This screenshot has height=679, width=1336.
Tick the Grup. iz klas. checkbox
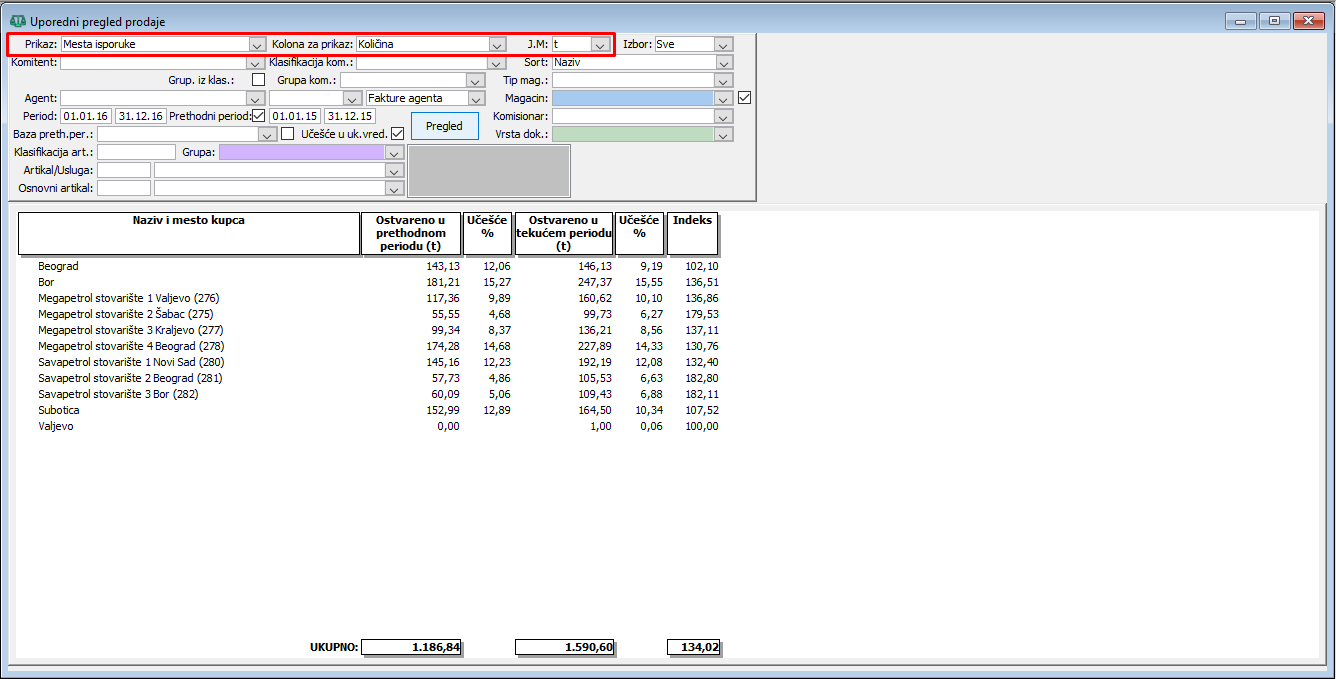point(258,80)
